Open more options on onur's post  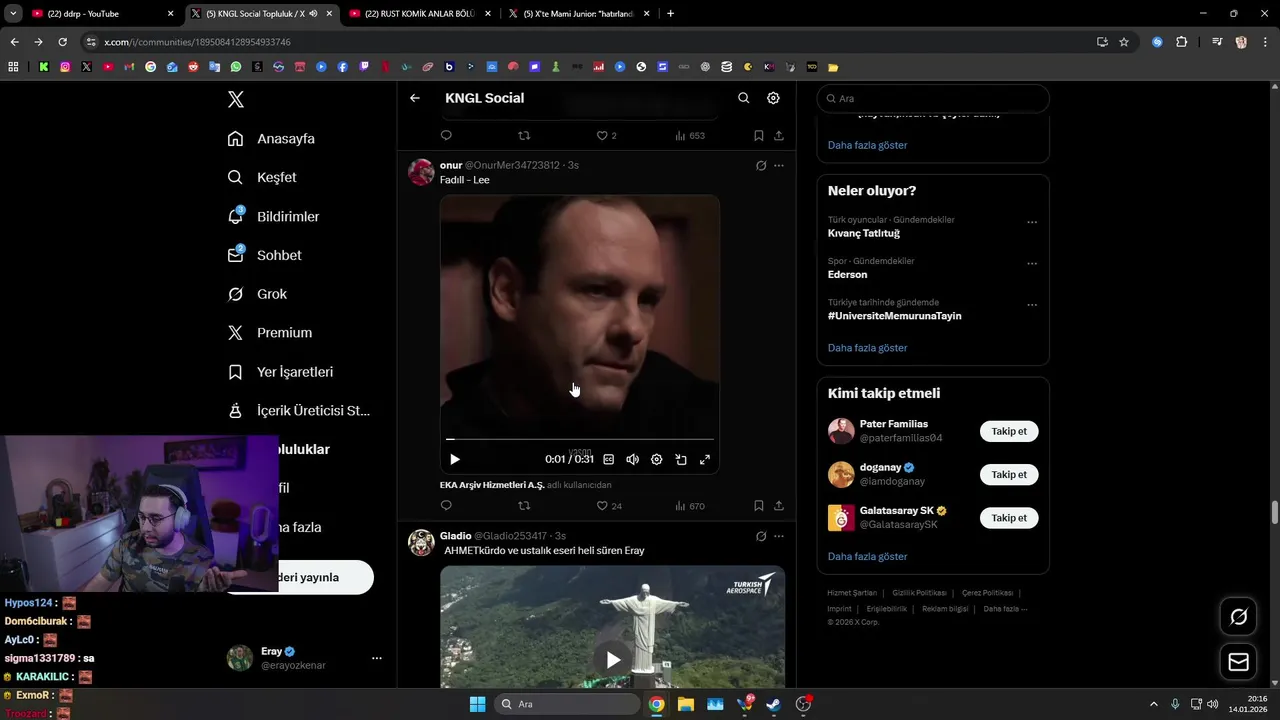tap(779, 165)
